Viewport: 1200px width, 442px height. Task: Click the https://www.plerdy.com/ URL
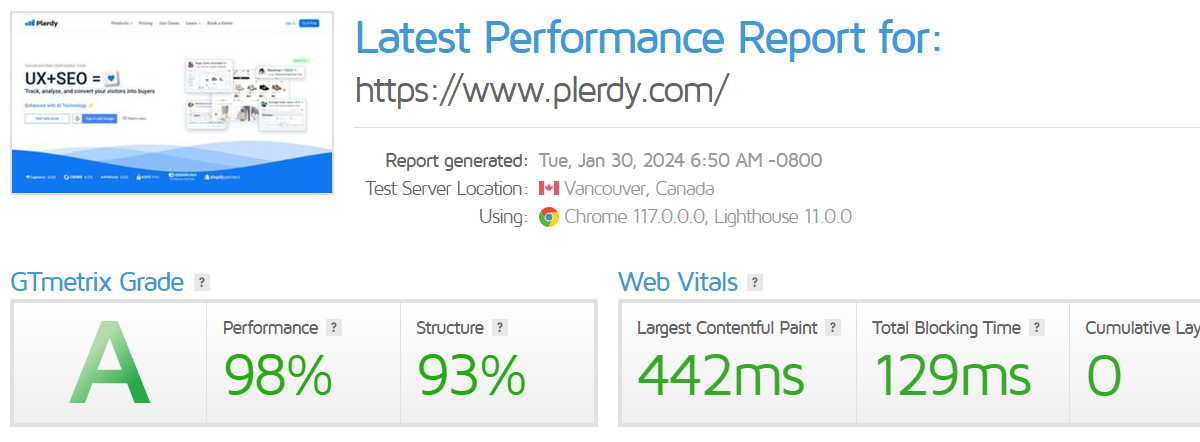click(541, 90)
